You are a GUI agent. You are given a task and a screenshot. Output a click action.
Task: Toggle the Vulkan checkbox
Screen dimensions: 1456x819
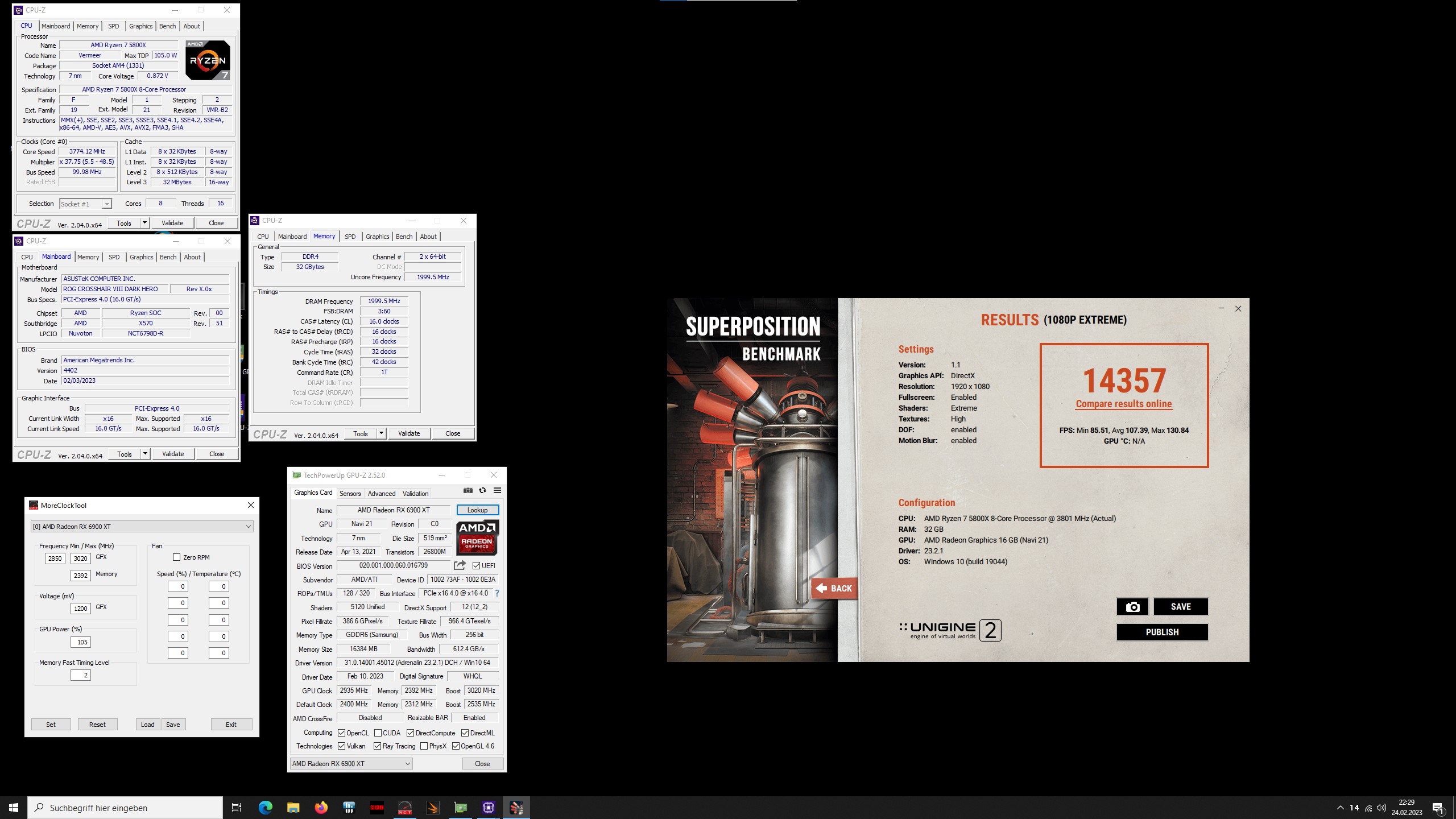341,746
